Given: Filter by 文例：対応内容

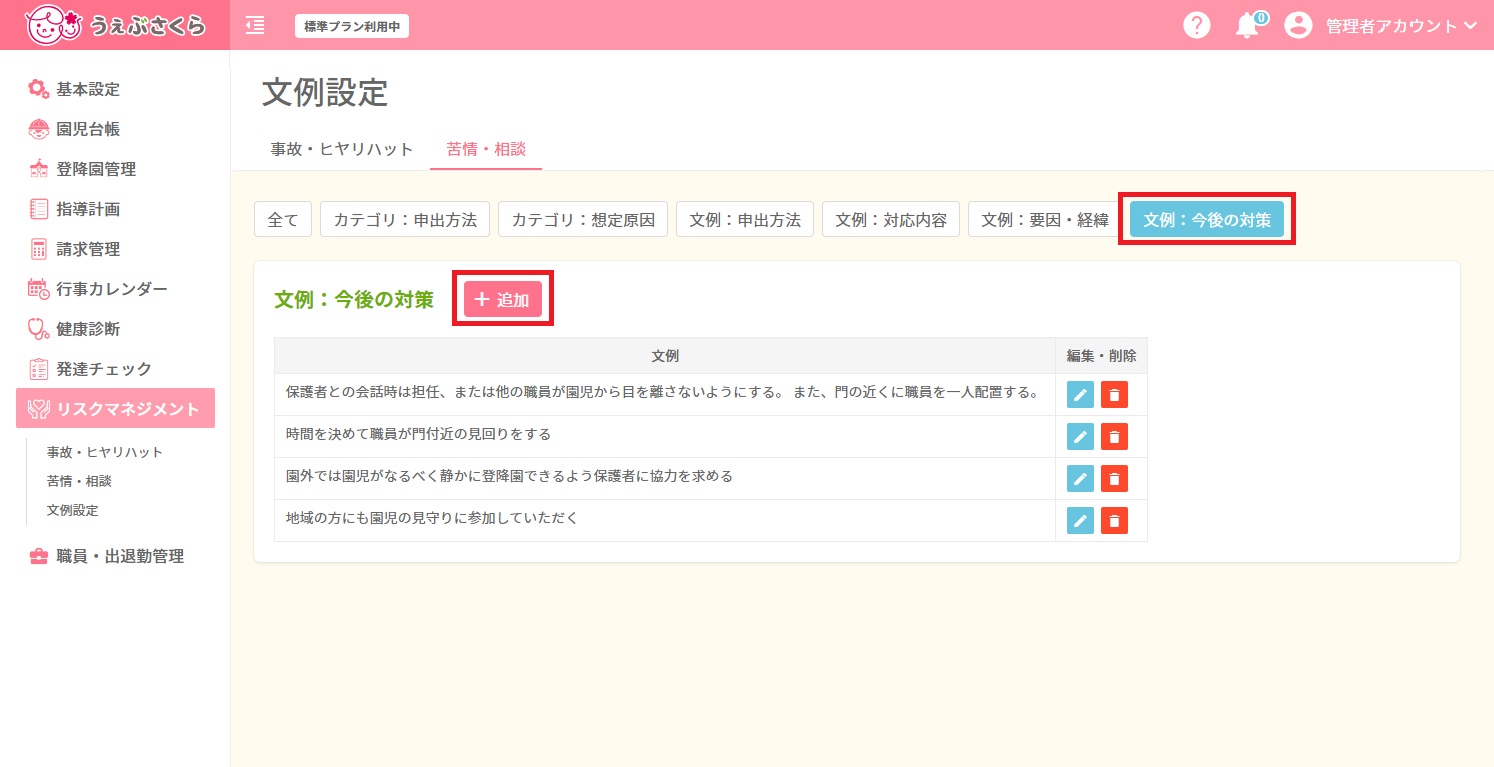Looking at the screenshot, I should click(x=891, y=220).
